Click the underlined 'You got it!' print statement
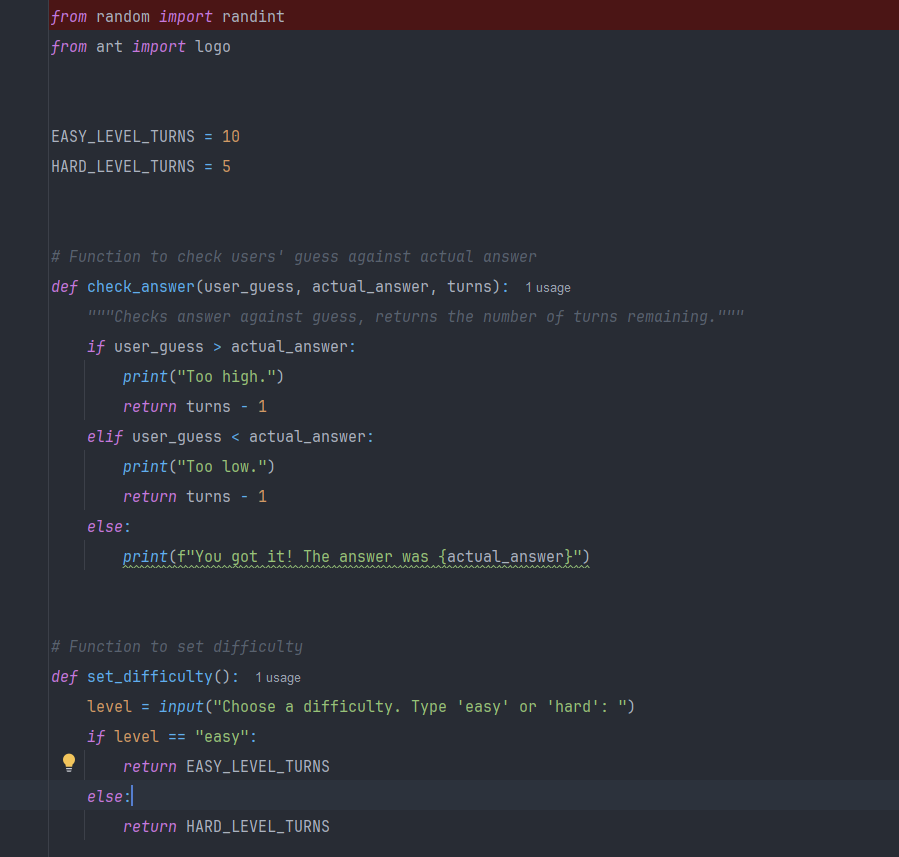 coord(356,557)
